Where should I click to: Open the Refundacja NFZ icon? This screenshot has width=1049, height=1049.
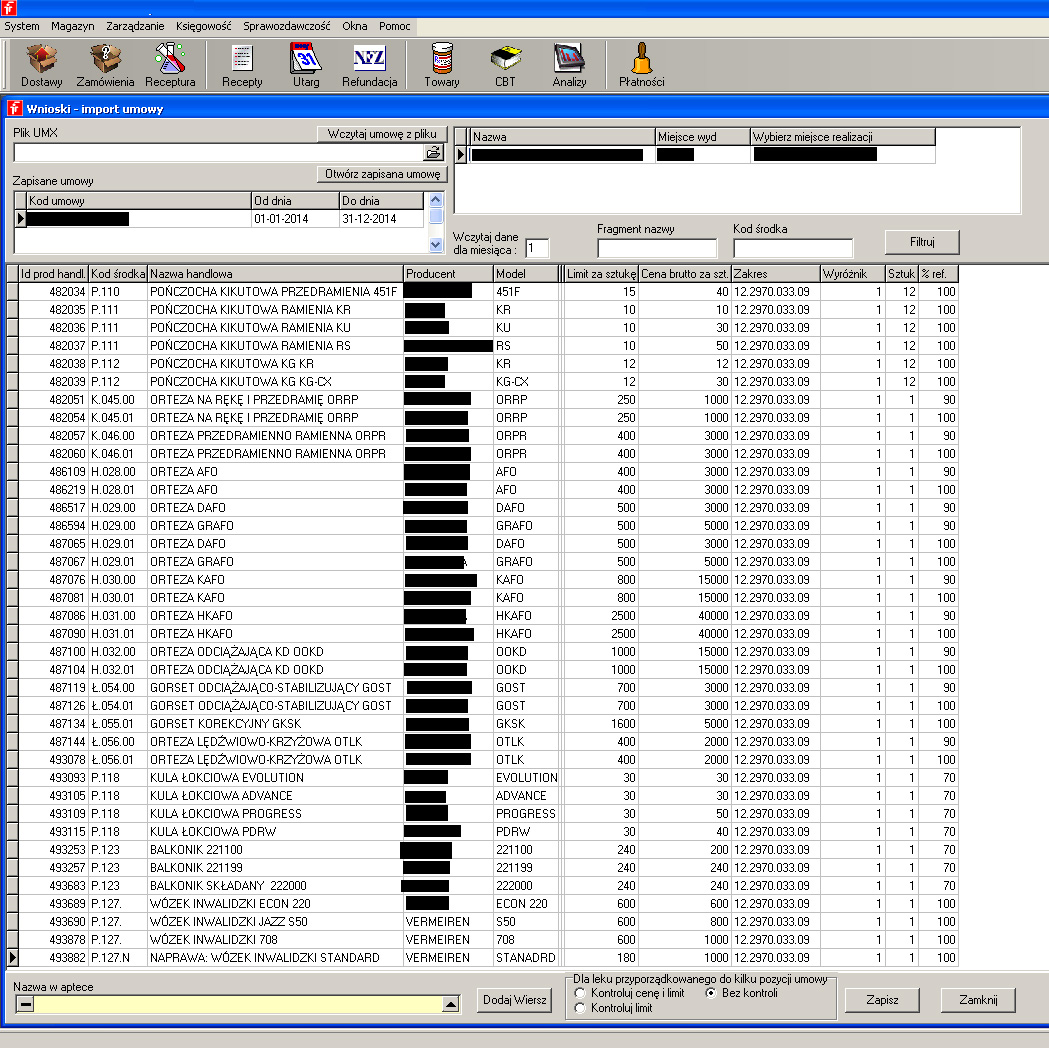pyautogui.click(x=369, y=65)
